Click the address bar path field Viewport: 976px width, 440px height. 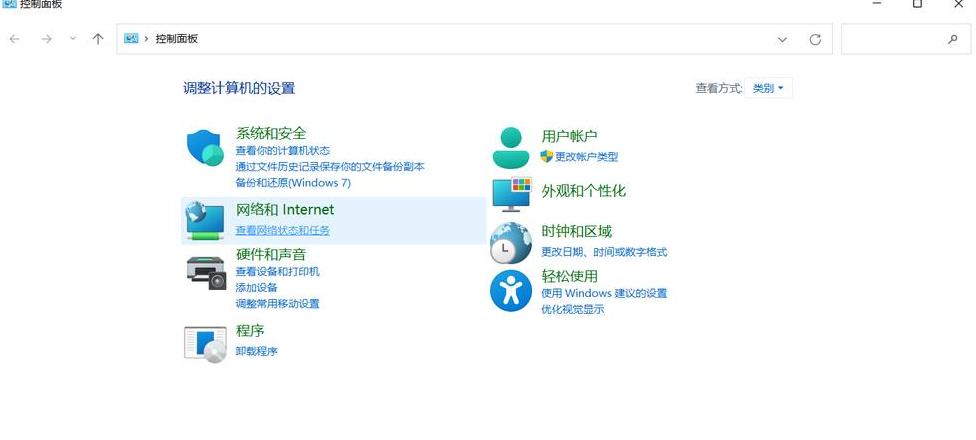474,39
